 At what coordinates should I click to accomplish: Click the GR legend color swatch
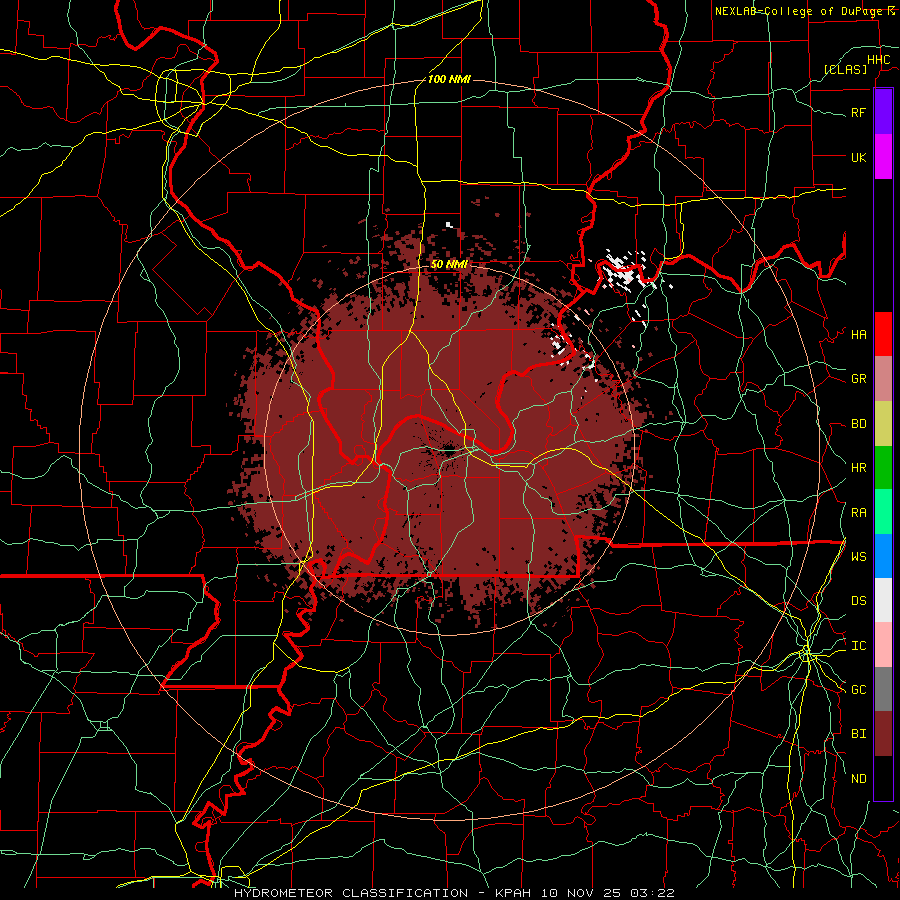tap(883, 379)
